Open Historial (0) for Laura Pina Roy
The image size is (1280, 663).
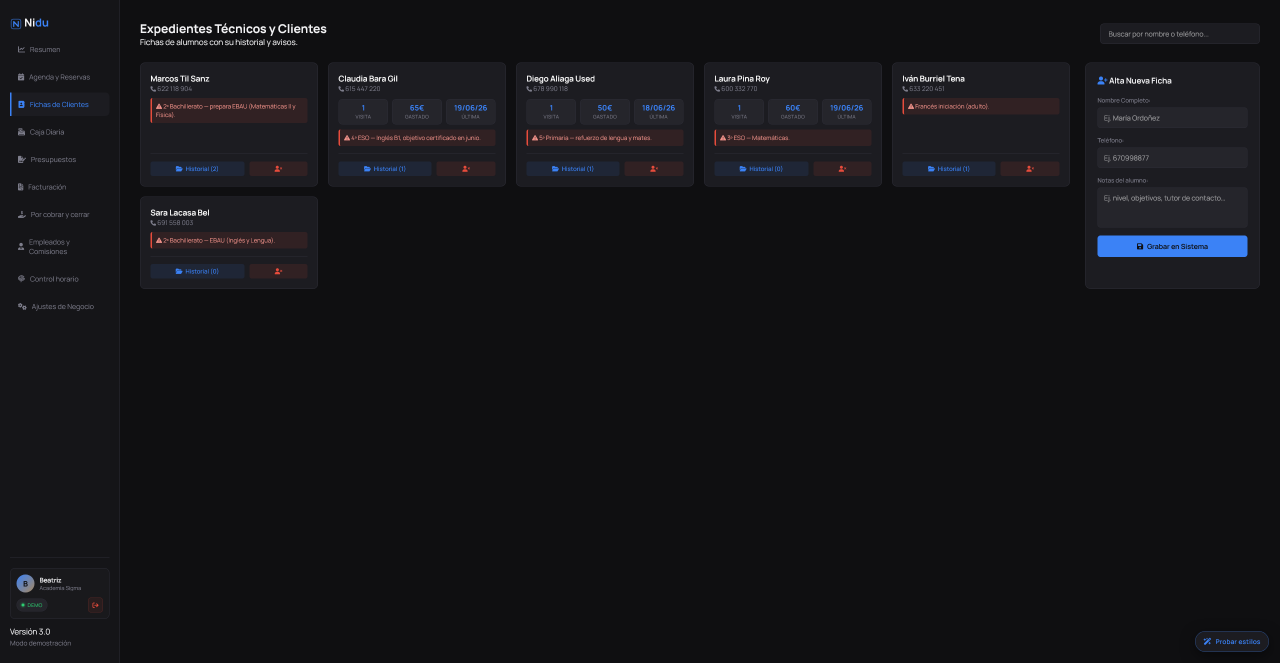[x=761, y=169]
